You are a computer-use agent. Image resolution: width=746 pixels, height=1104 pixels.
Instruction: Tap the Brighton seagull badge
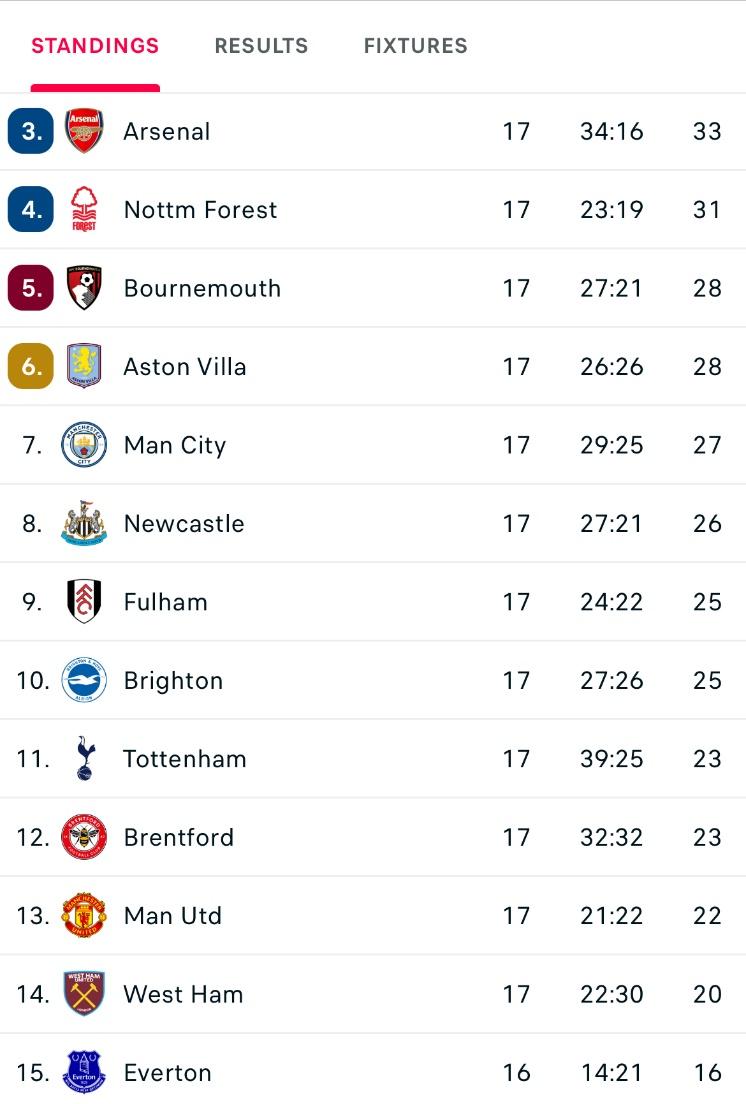pyautogui.click(x=84, y=680)
